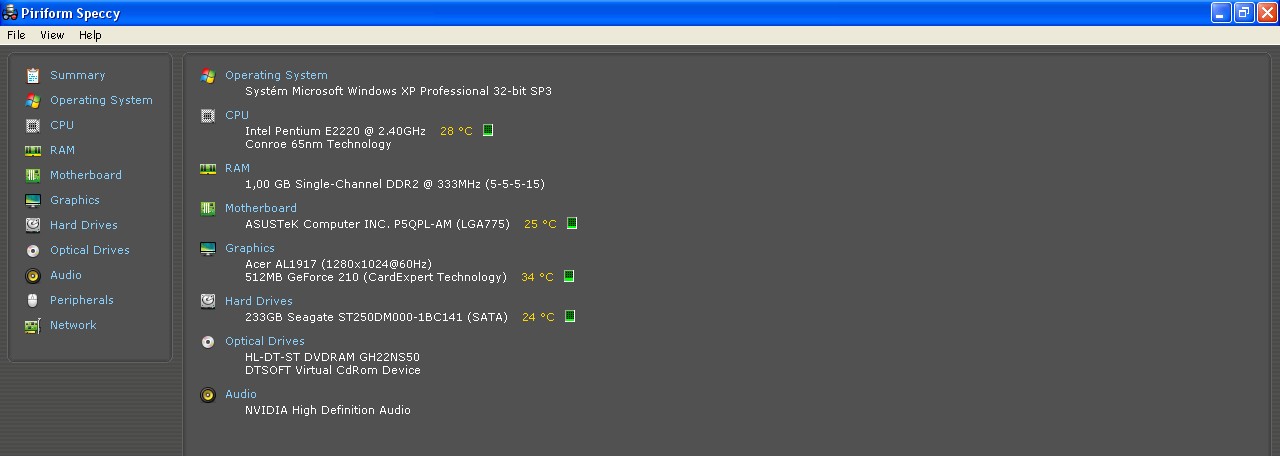Show Hard Drives section from sidebar
This screenshot has height=456, width=1280.
(84, 225)
